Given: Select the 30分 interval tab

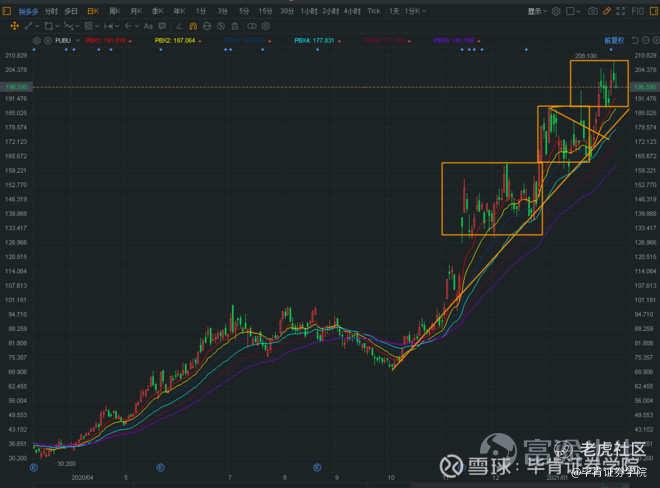Looking at the screenshot, I should (x=287, y=11).
